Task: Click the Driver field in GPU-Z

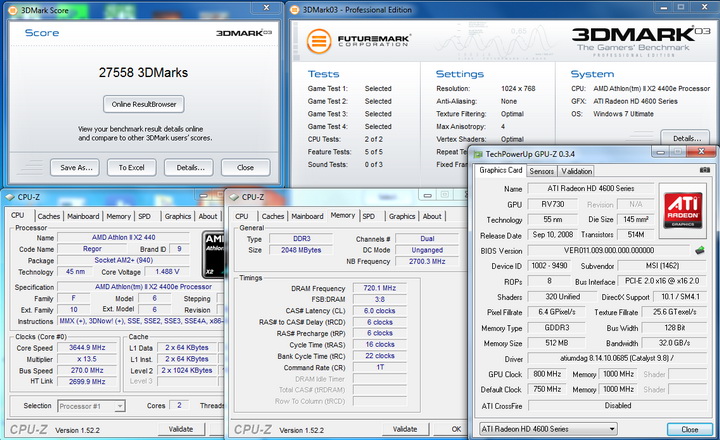Action: coord(617,358)
